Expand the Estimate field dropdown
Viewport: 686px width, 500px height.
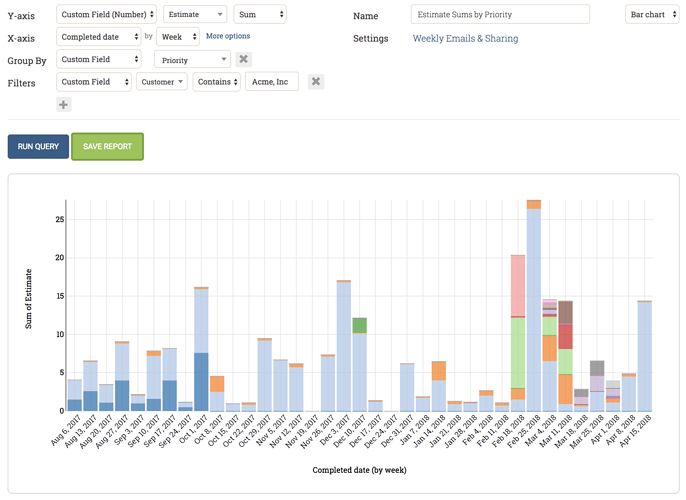tap(195, 14)
